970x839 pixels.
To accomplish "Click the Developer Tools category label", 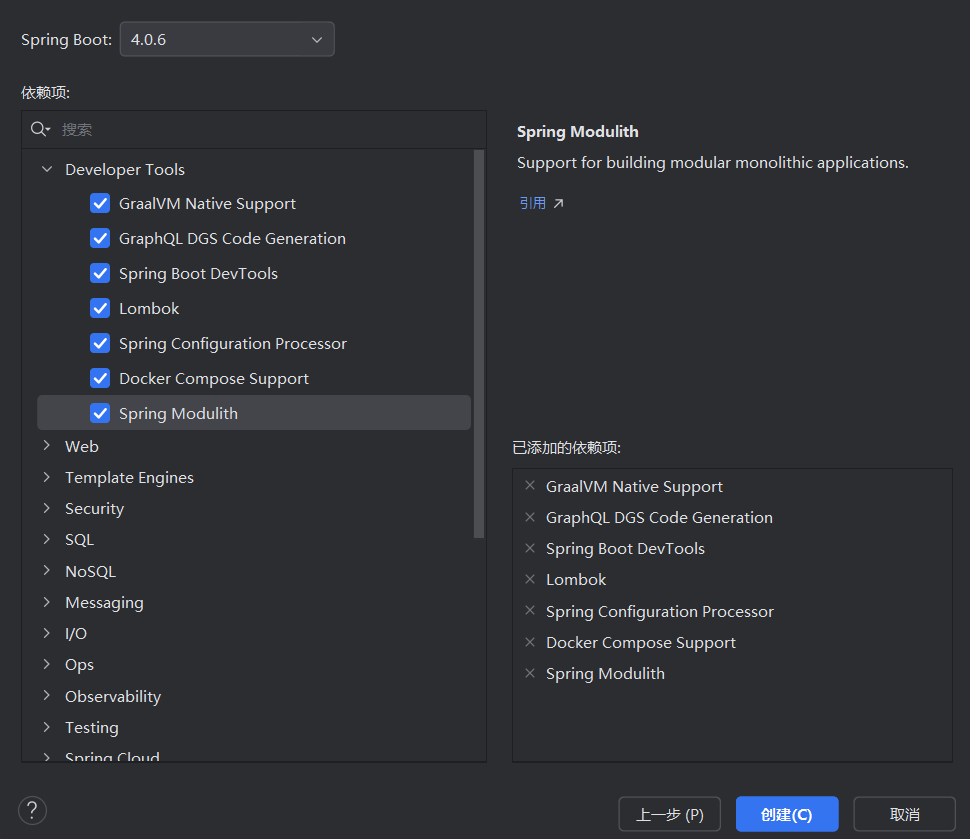I will [x=125, y=170].
